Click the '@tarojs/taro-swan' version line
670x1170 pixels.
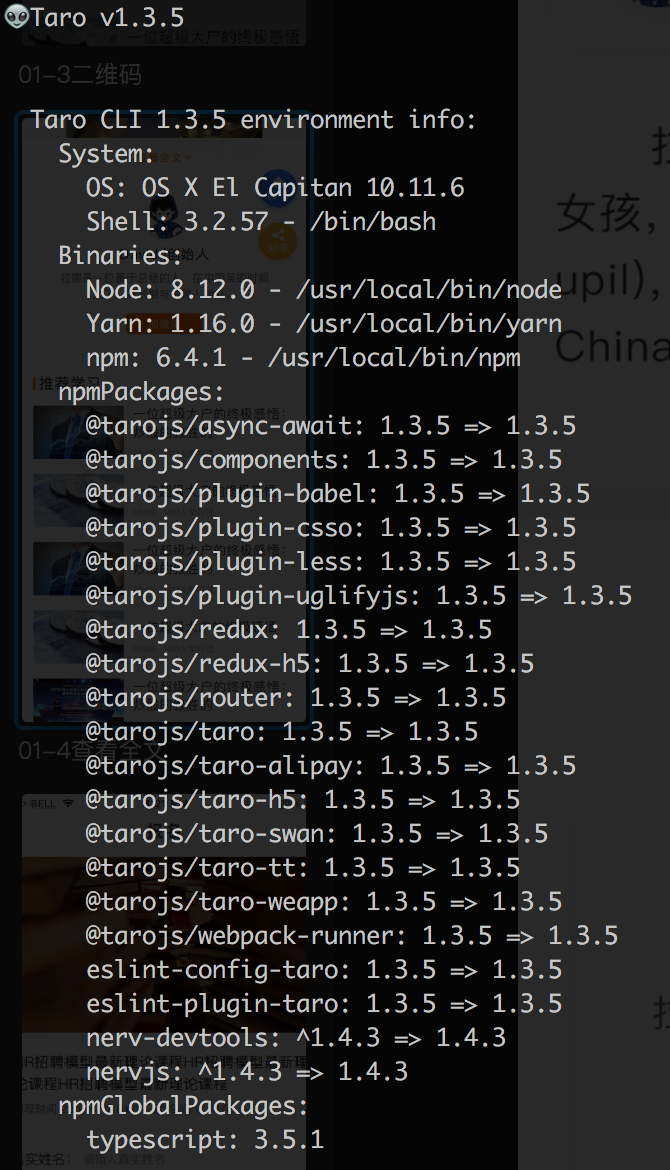click(317, 833)
